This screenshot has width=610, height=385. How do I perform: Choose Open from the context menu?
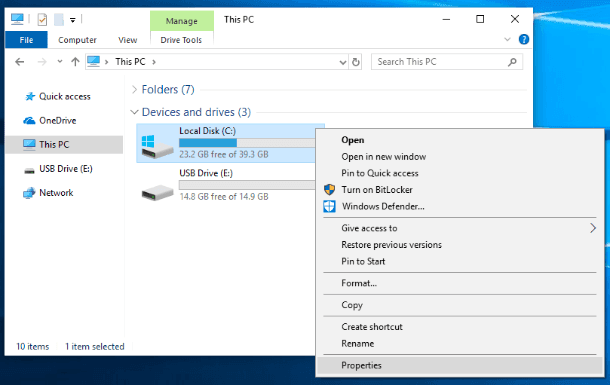(460, 140)
